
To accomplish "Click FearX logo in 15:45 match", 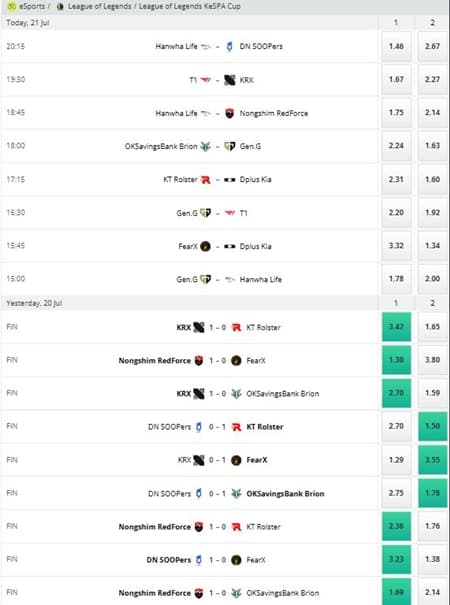I will (206, 246).
